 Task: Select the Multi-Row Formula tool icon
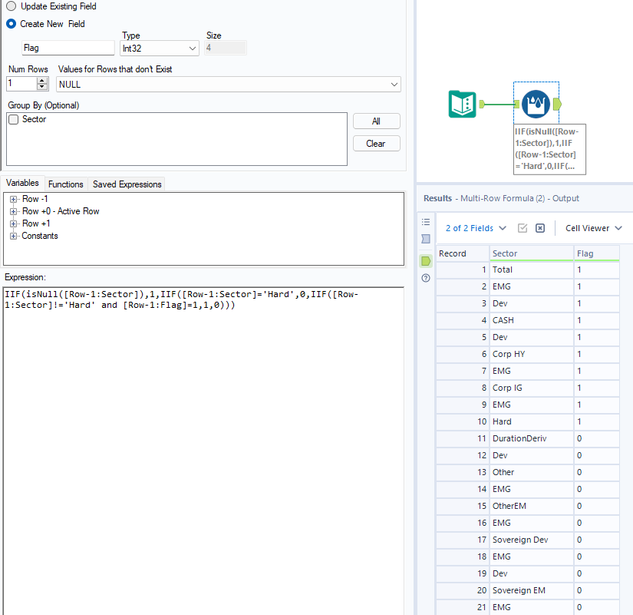pos(536,104)
